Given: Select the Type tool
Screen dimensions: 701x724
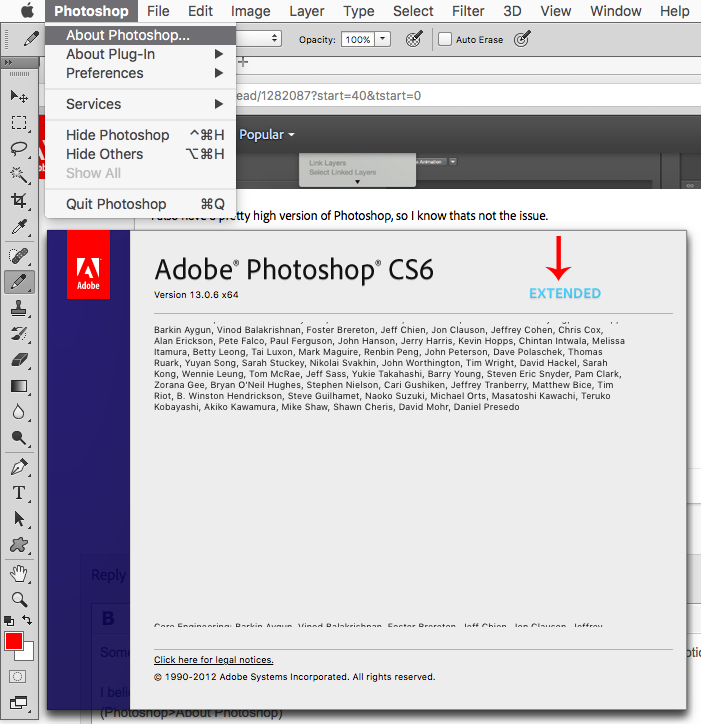Looking at the screenshot, I should click(x=18, y=493).
